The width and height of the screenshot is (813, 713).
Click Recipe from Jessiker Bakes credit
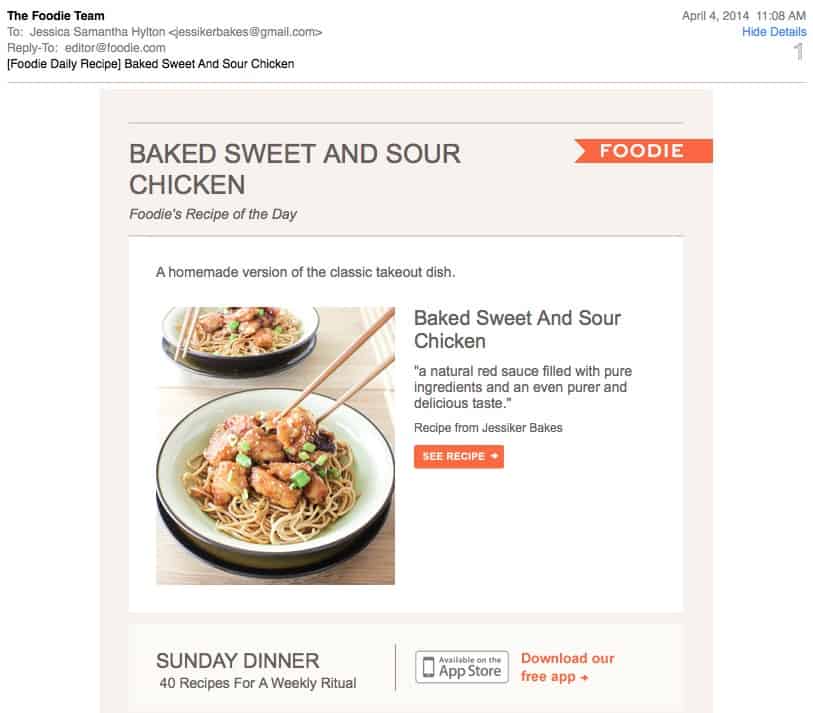[x=488, y=428]
